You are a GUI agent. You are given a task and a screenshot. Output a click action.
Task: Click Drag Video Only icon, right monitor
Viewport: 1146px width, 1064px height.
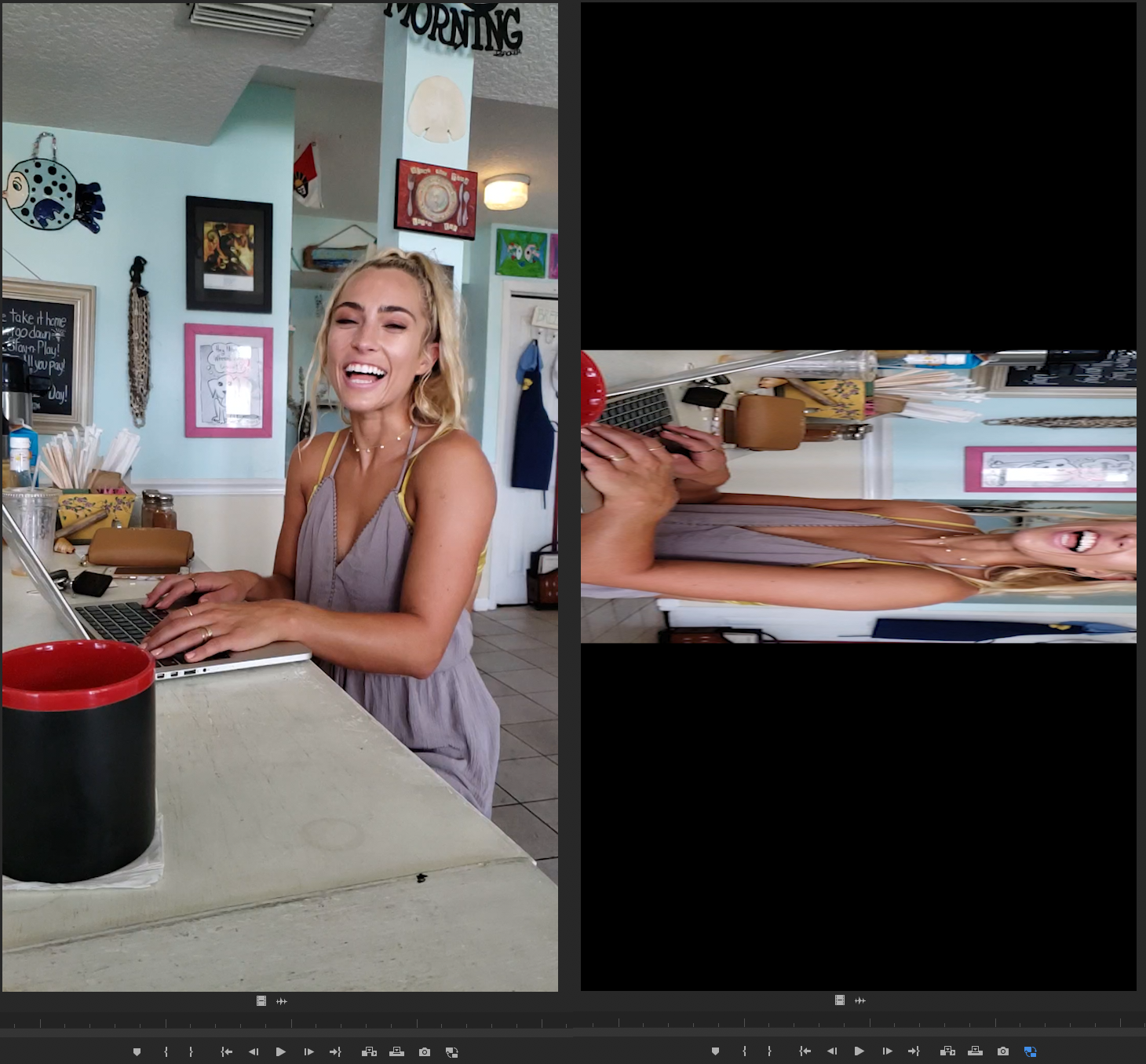[840, 1000]
